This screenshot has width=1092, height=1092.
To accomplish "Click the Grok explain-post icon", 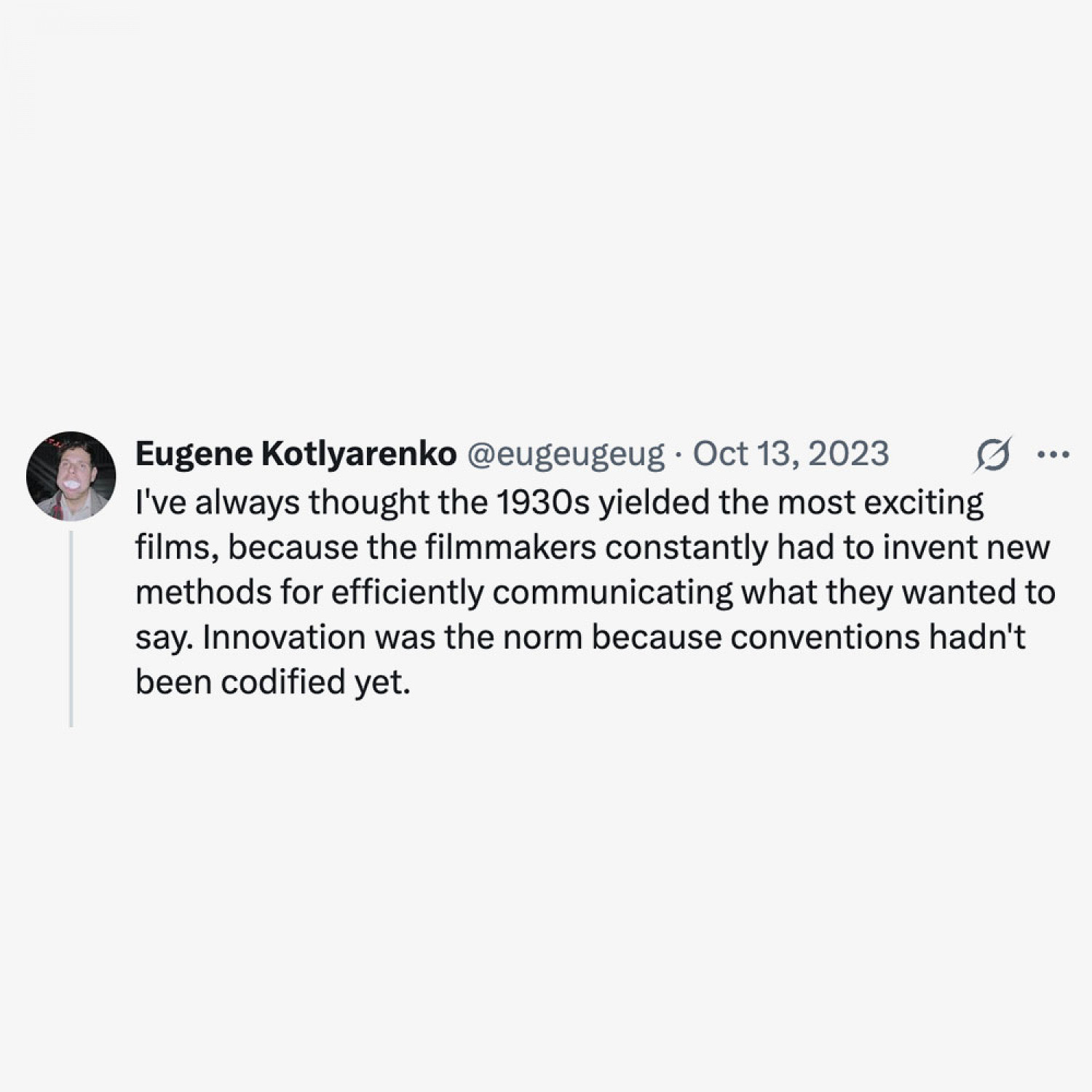I will (993, 454).
